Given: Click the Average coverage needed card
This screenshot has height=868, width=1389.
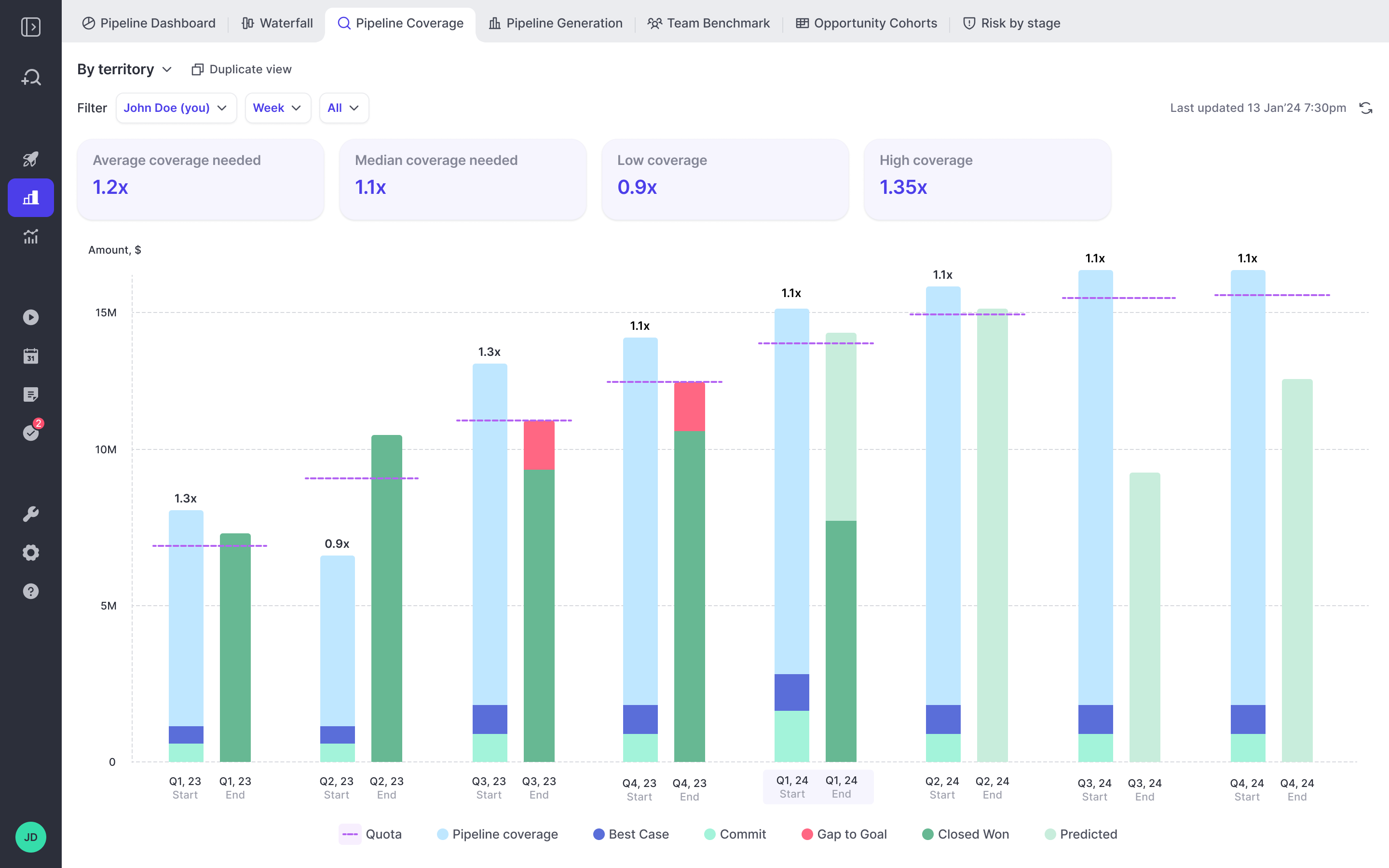Looking at the screenshot, I should 200,178.
